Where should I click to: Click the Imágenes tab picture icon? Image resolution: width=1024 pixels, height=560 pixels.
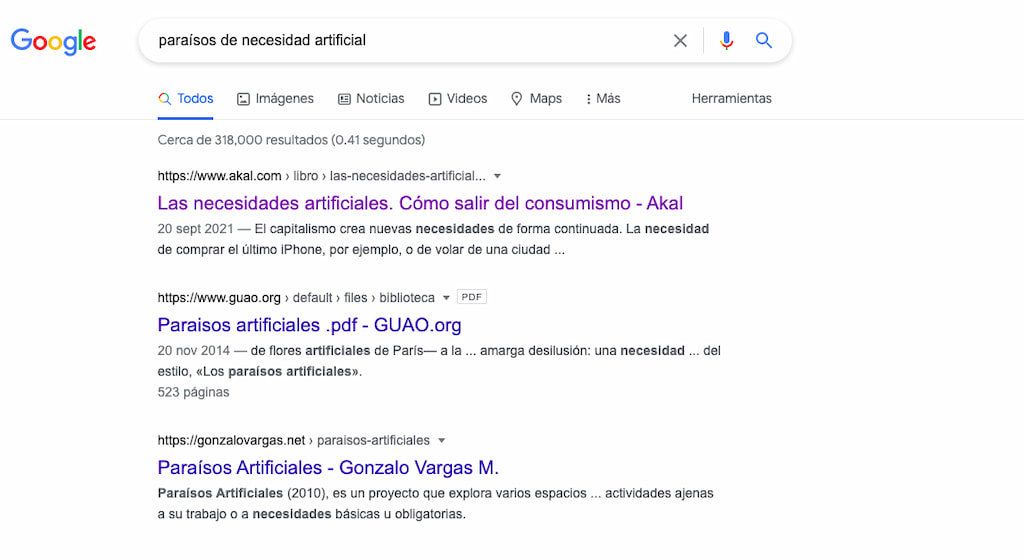tap(243, 99)
